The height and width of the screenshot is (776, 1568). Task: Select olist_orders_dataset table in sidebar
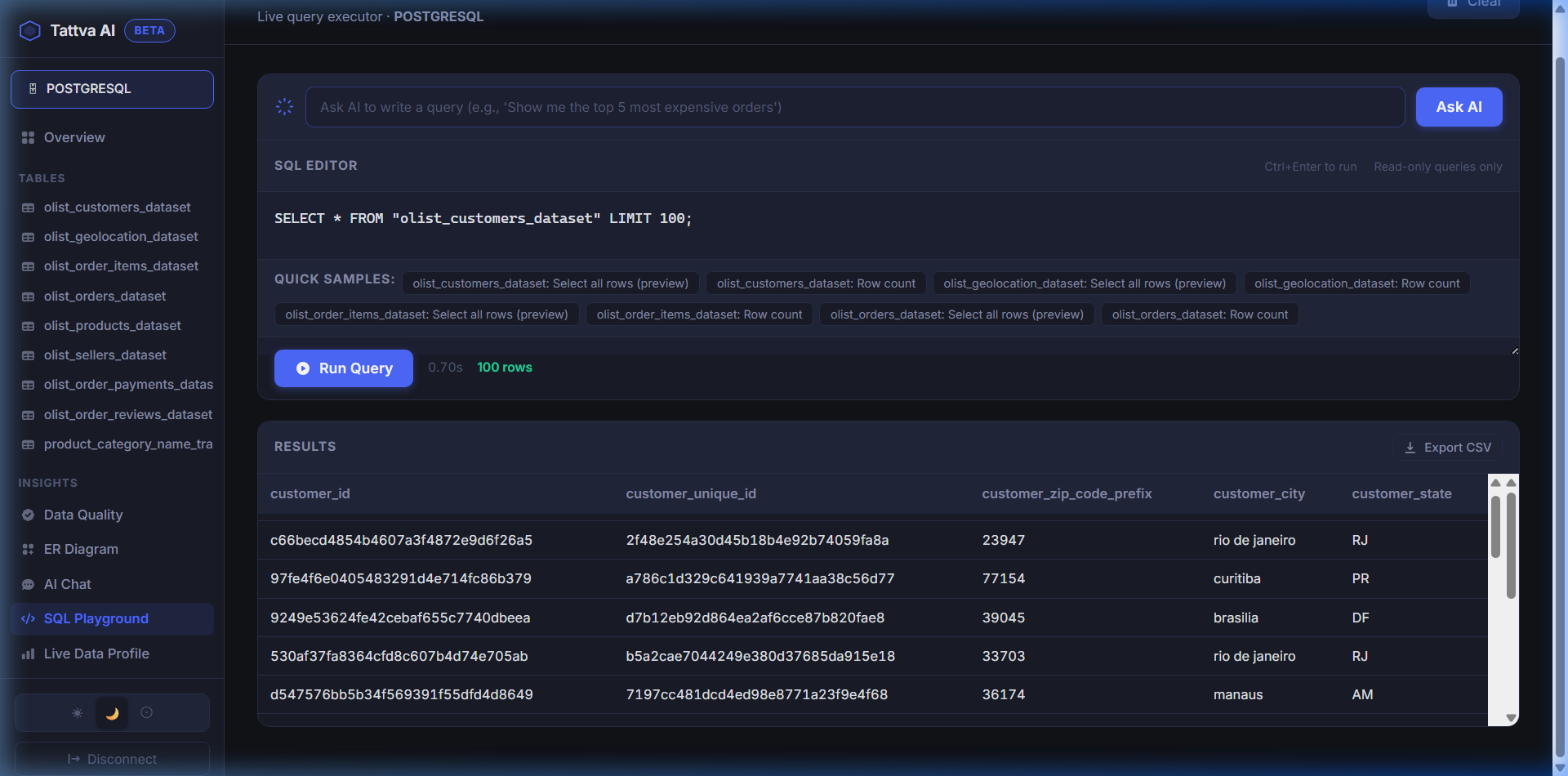click(105, 297)
